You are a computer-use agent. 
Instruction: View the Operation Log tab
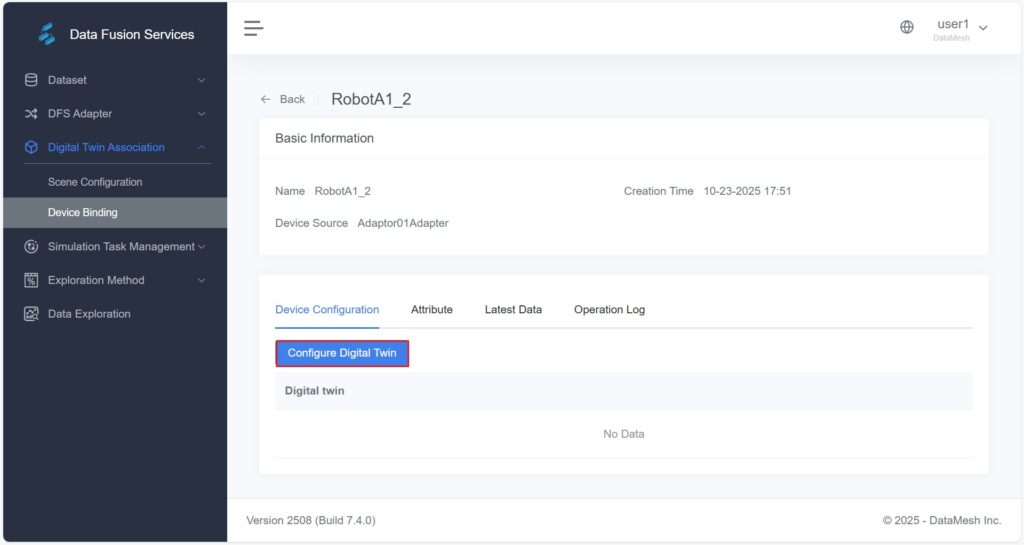click(609, 310)
